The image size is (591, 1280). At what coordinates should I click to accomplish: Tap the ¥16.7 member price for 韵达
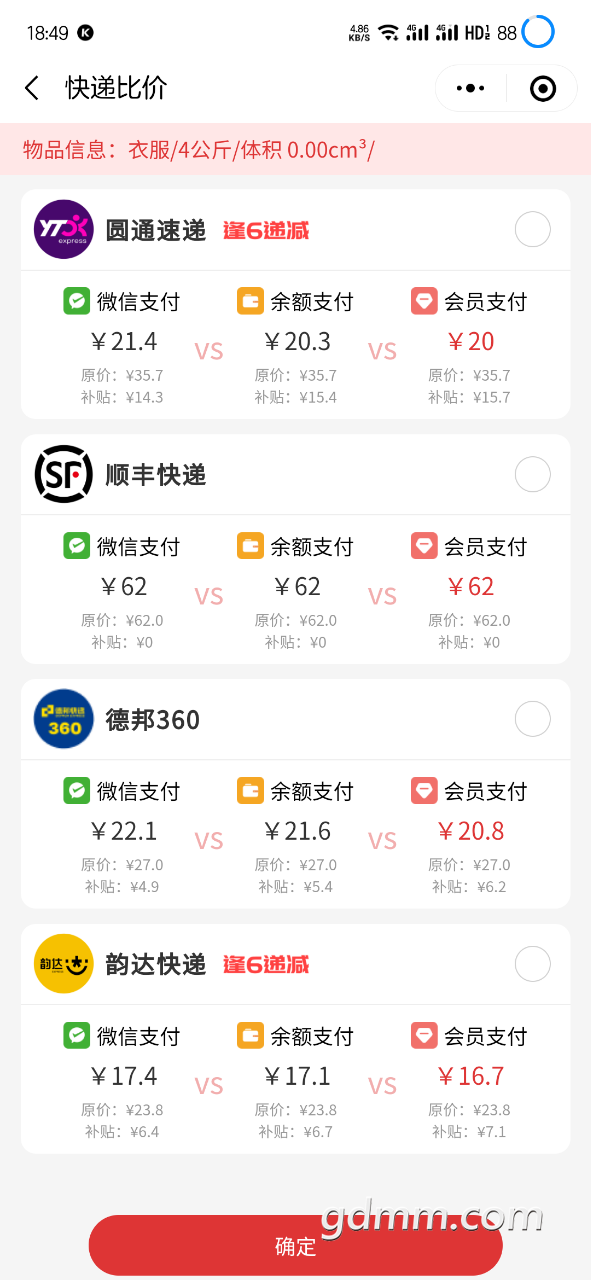(x=471, y=1076)
